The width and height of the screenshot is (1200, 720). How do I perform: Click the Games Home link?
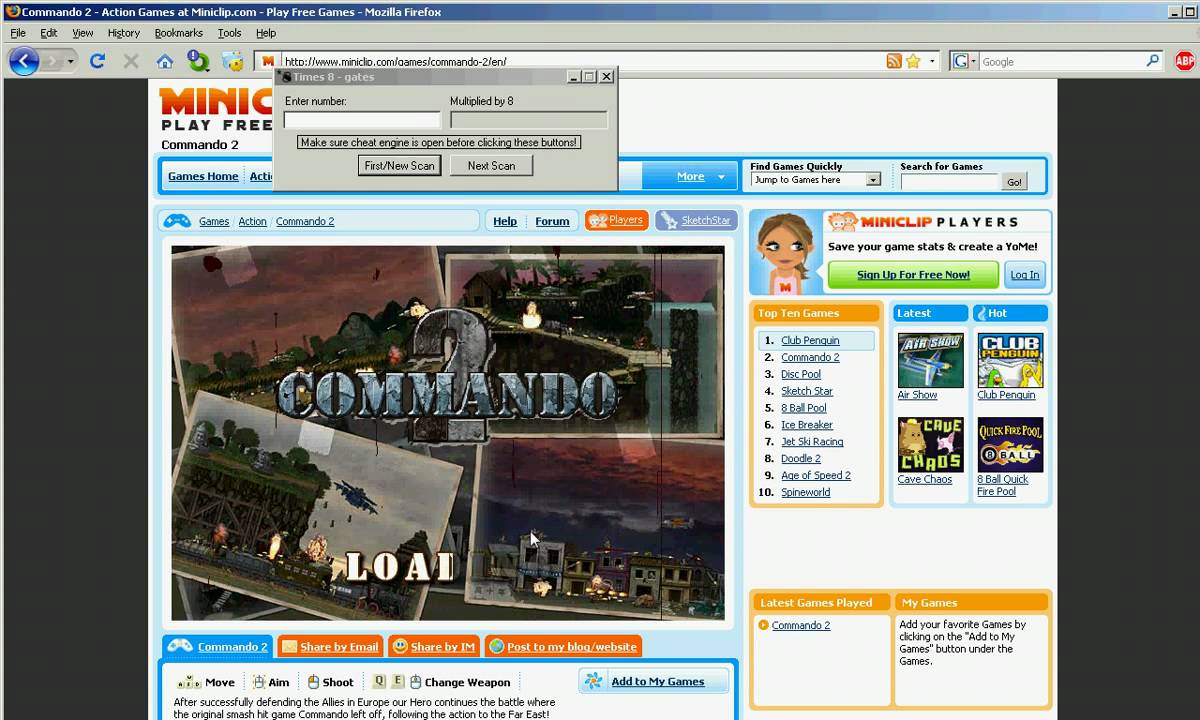(x=203, y=176)
